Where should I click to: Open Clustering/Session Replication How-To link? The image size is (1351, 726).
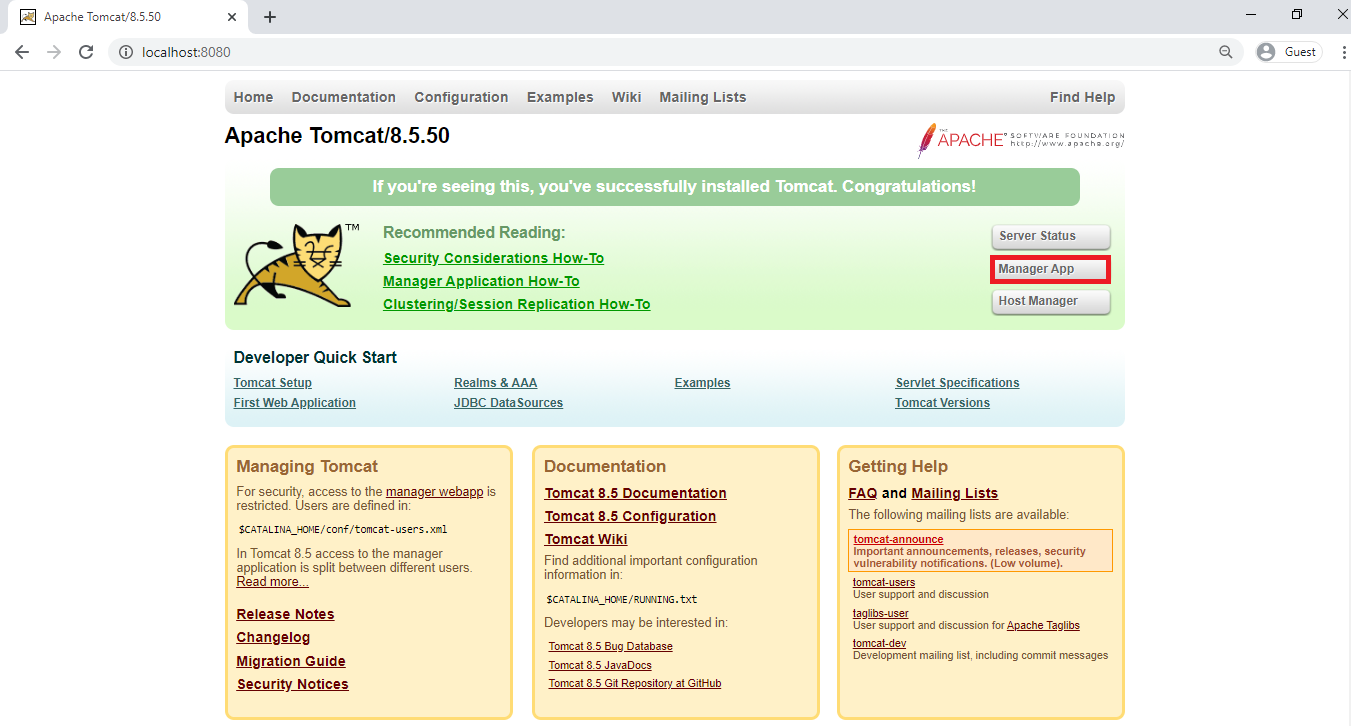517,304
